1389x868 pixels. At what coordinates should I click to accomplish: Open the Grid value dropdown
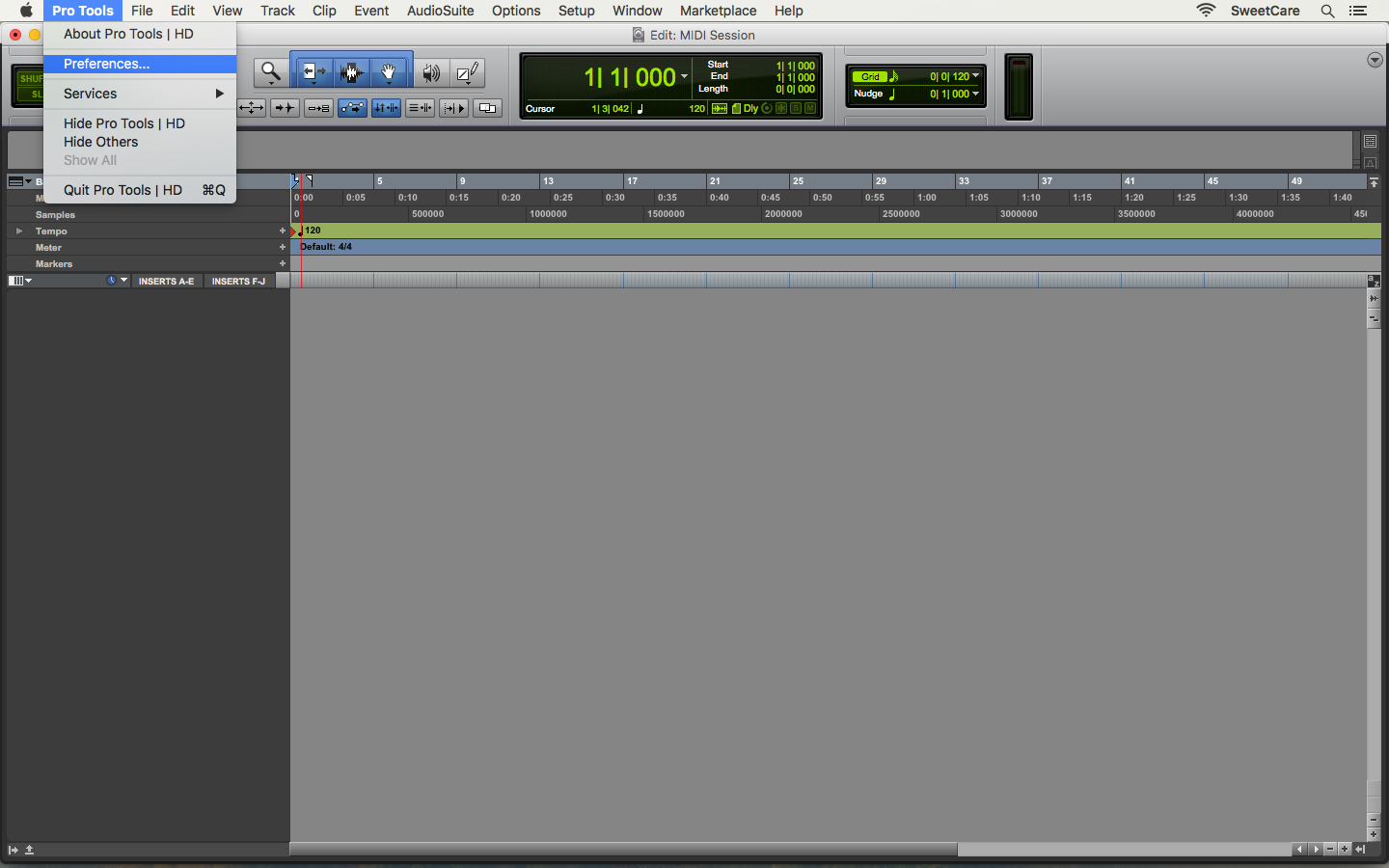(x=976, y=76)
